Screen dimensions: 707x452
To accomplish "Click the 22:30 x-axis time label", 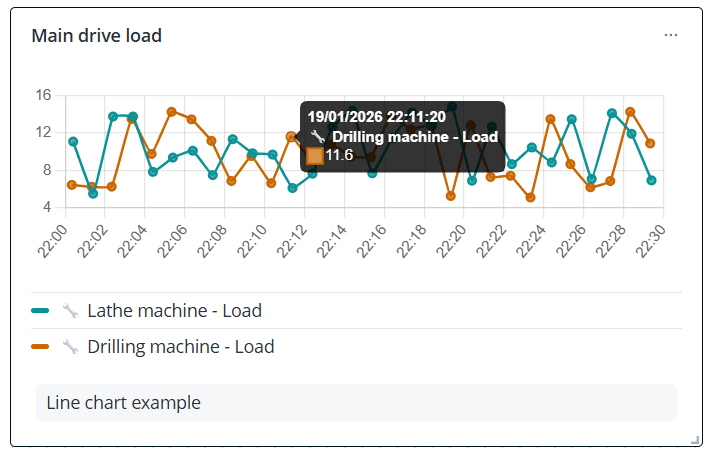I will (x=650, y=241).
